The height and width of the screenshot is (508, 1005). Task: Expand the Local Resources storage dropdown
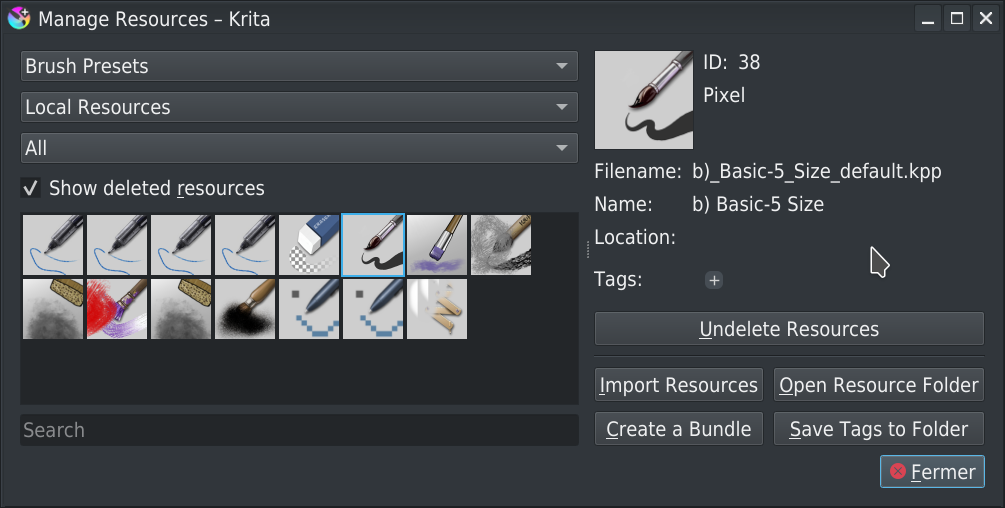299,107
